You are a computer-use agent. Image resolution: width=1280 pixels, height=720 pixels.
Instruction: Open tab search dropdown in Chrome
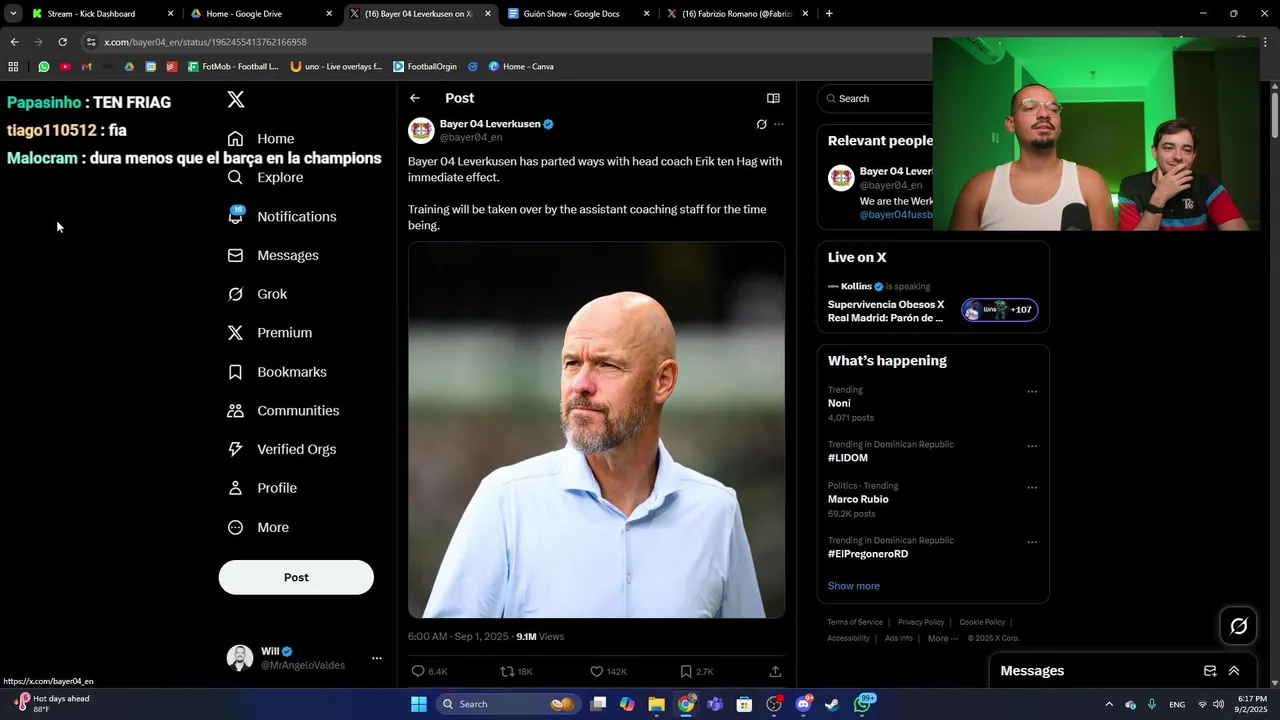13,14
